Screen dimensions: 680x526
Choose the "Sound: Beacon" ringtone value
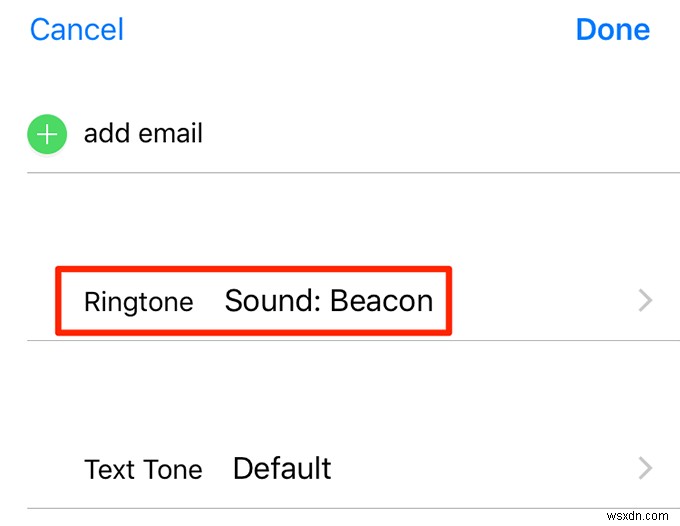click(328, 301)
